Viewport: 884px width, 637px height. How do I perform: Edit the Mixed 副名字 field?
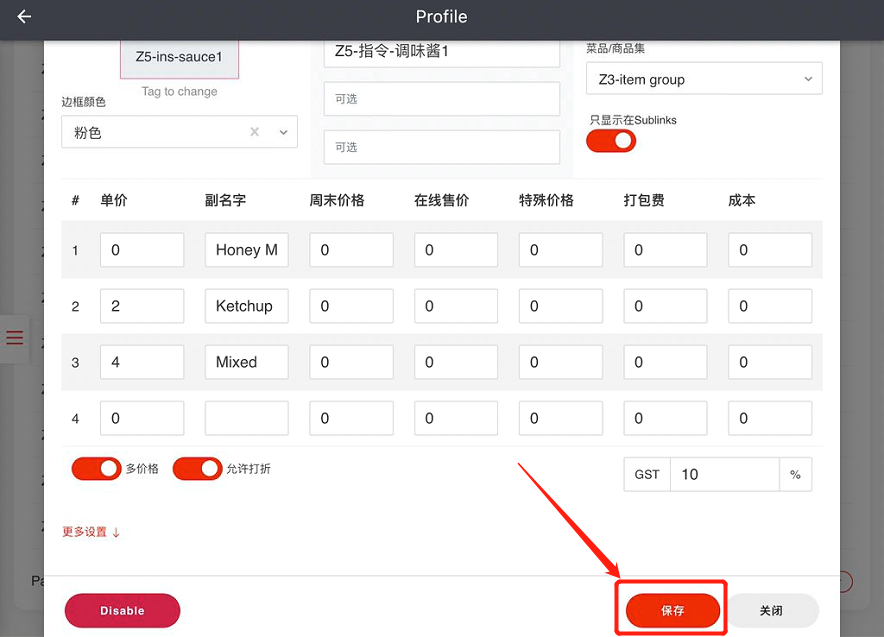point(246,362)
